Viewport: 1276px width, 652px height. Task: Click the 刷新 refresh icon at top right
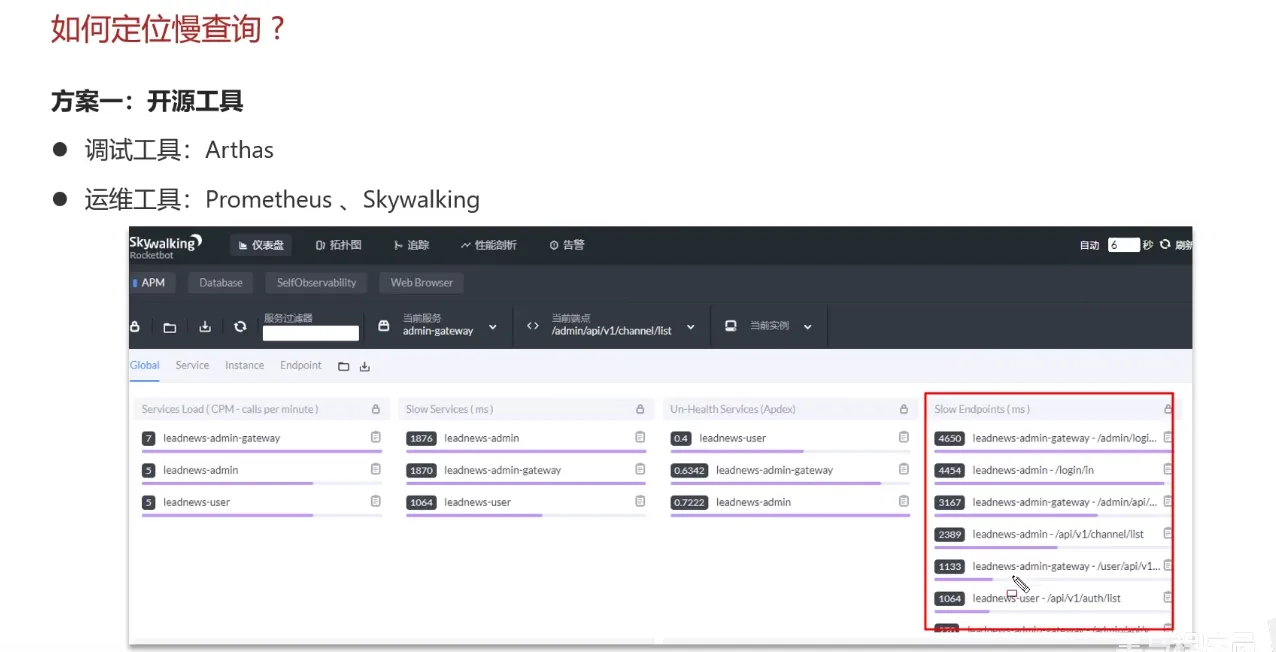pyautogui.click(x=1166, y=245)
